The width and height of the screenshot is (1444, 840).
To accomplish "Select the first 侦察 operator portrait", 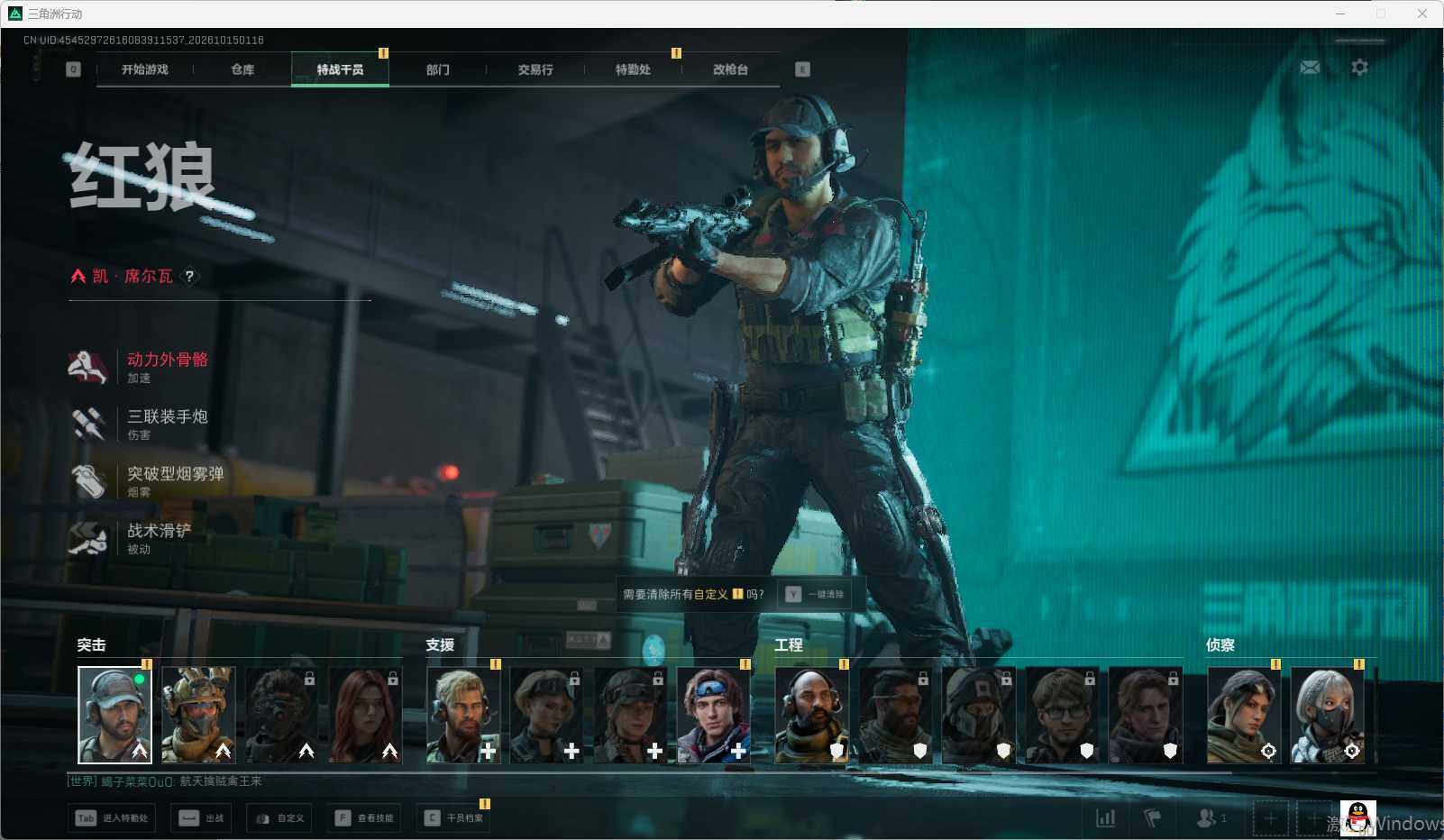I will [x=1244, y=716].
